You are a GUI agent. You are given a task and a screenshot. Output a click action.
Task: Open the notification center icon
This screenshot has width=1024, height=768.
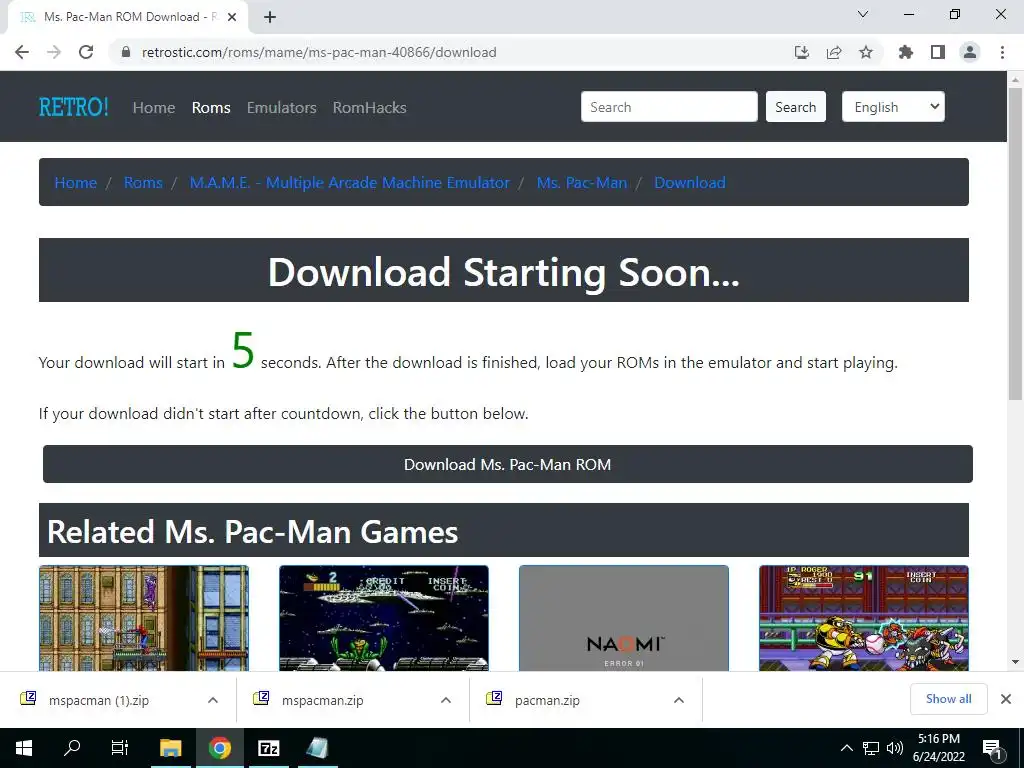[992, 748]
